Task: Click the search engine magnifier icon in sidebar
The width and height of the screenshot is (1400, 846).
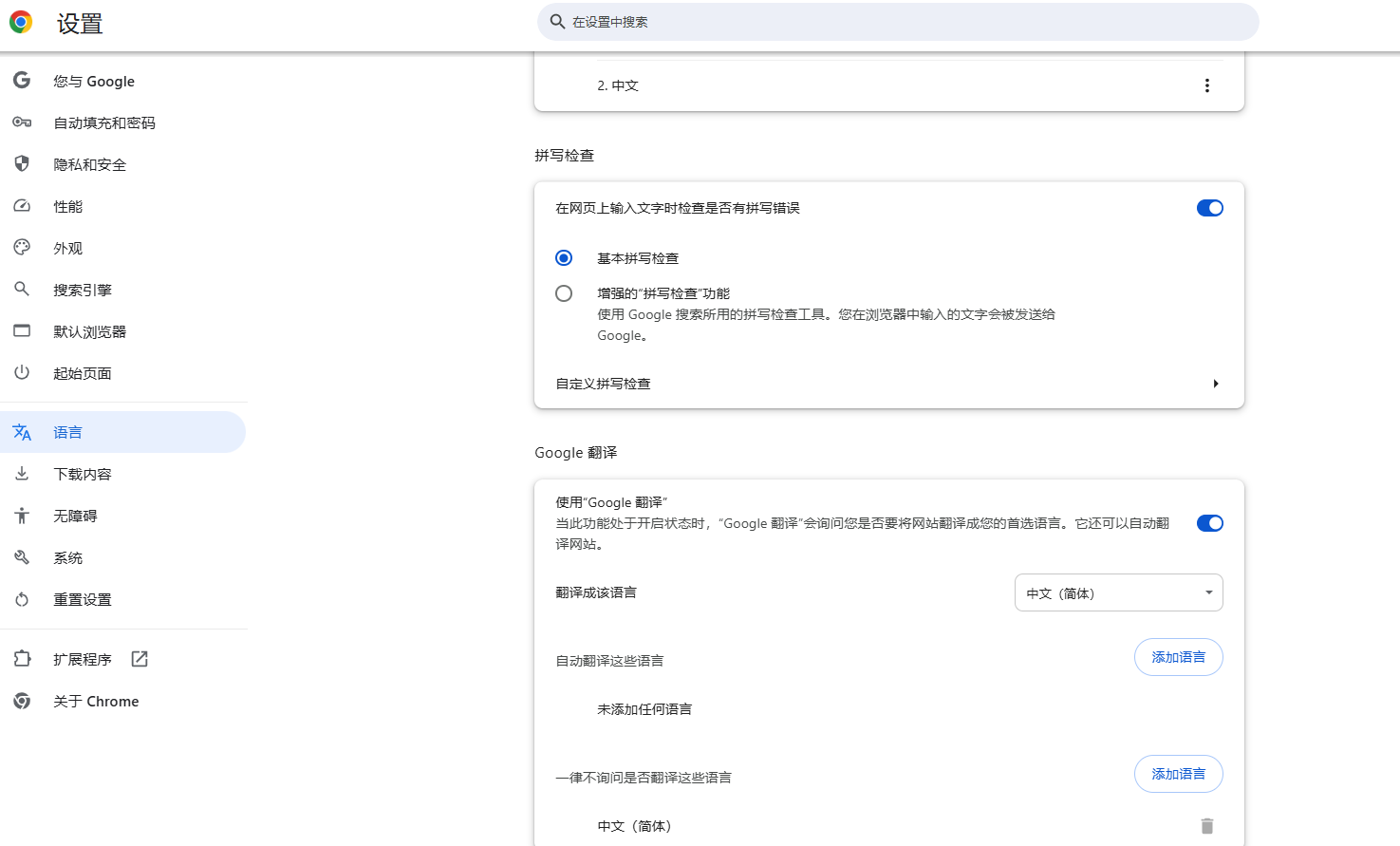Action: (22, 290)
